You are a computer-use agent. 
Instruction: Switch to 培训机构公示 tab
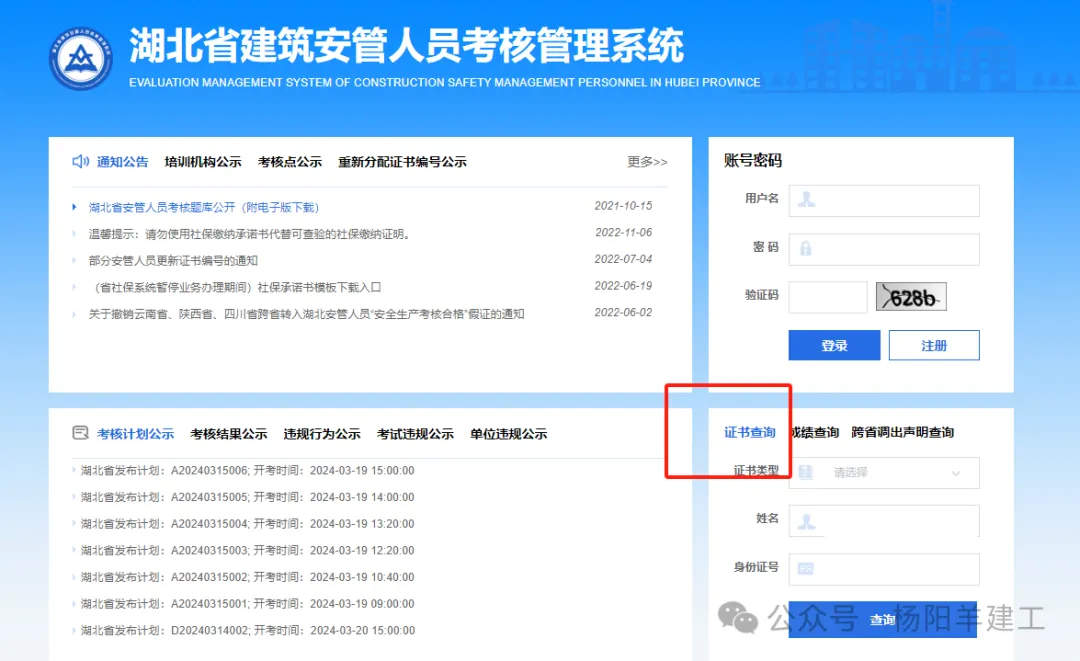pos(203,162)
